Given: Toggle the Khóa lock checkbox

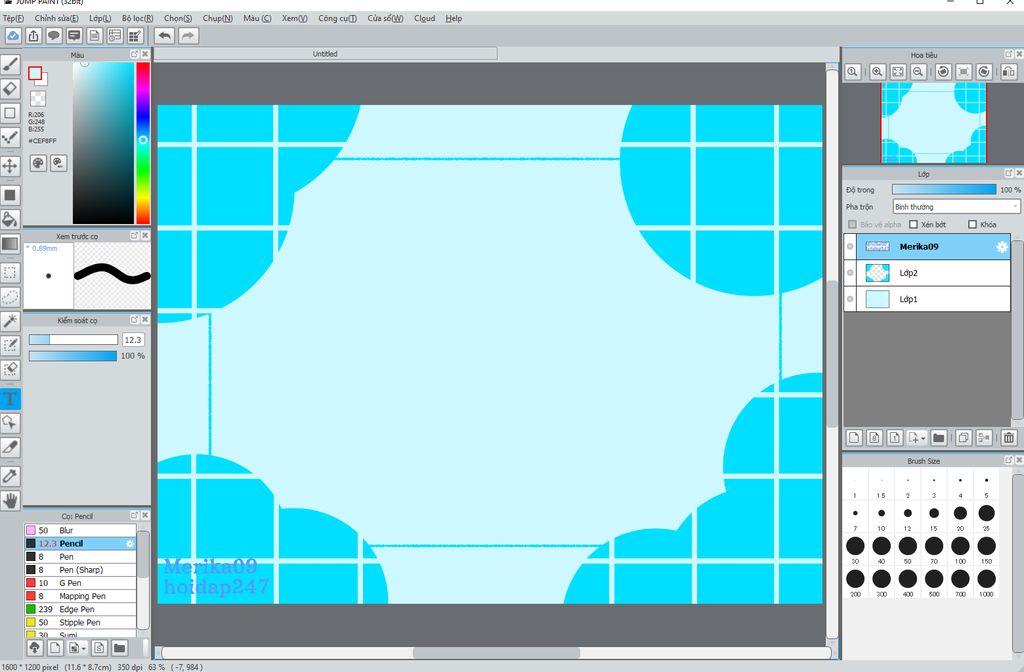Looking at the screenshot, I should [972, 224].
